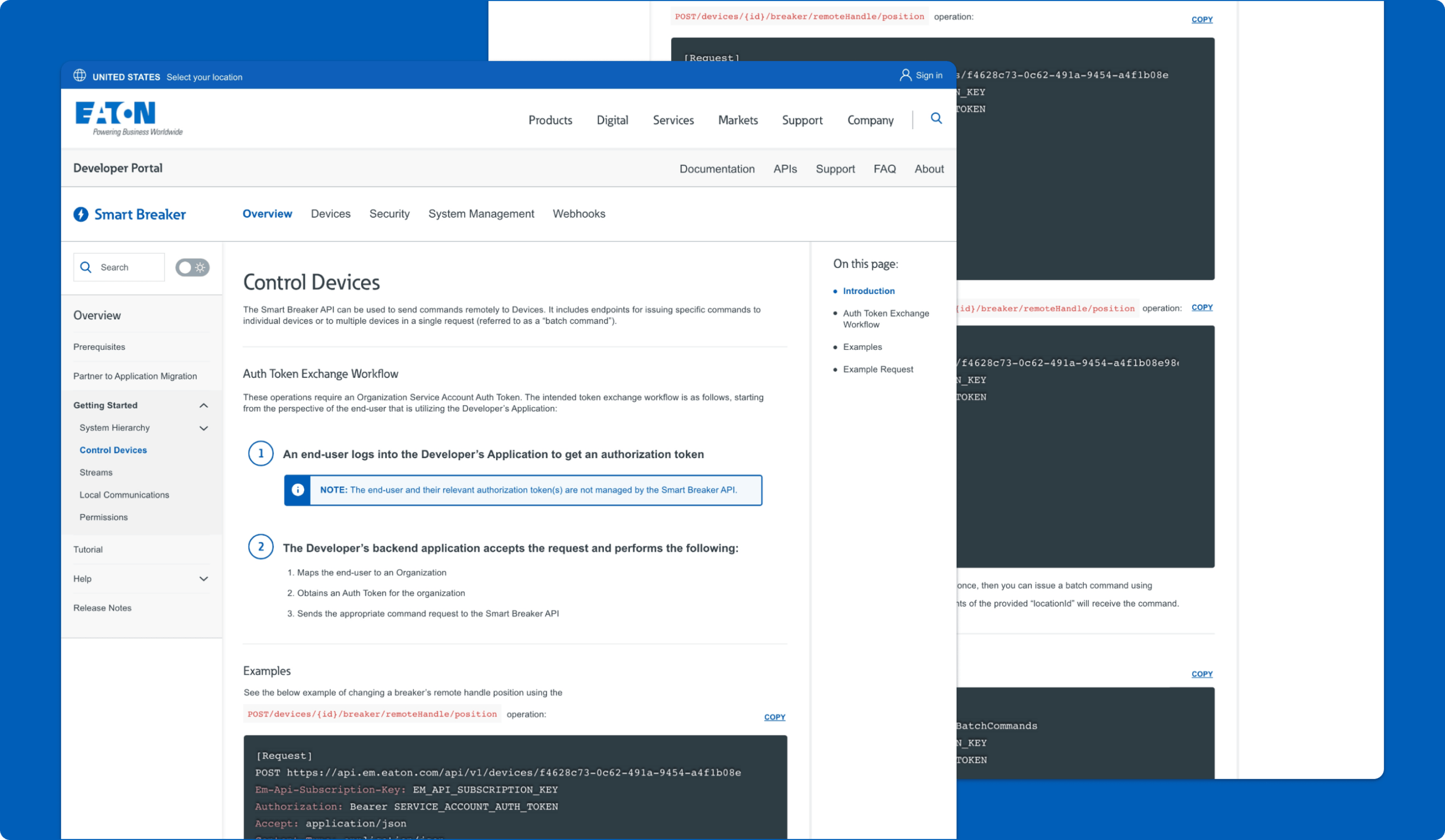Click the user Sign in icon
This screenshot has height=840, width=1445.
(x=905, y=75)
